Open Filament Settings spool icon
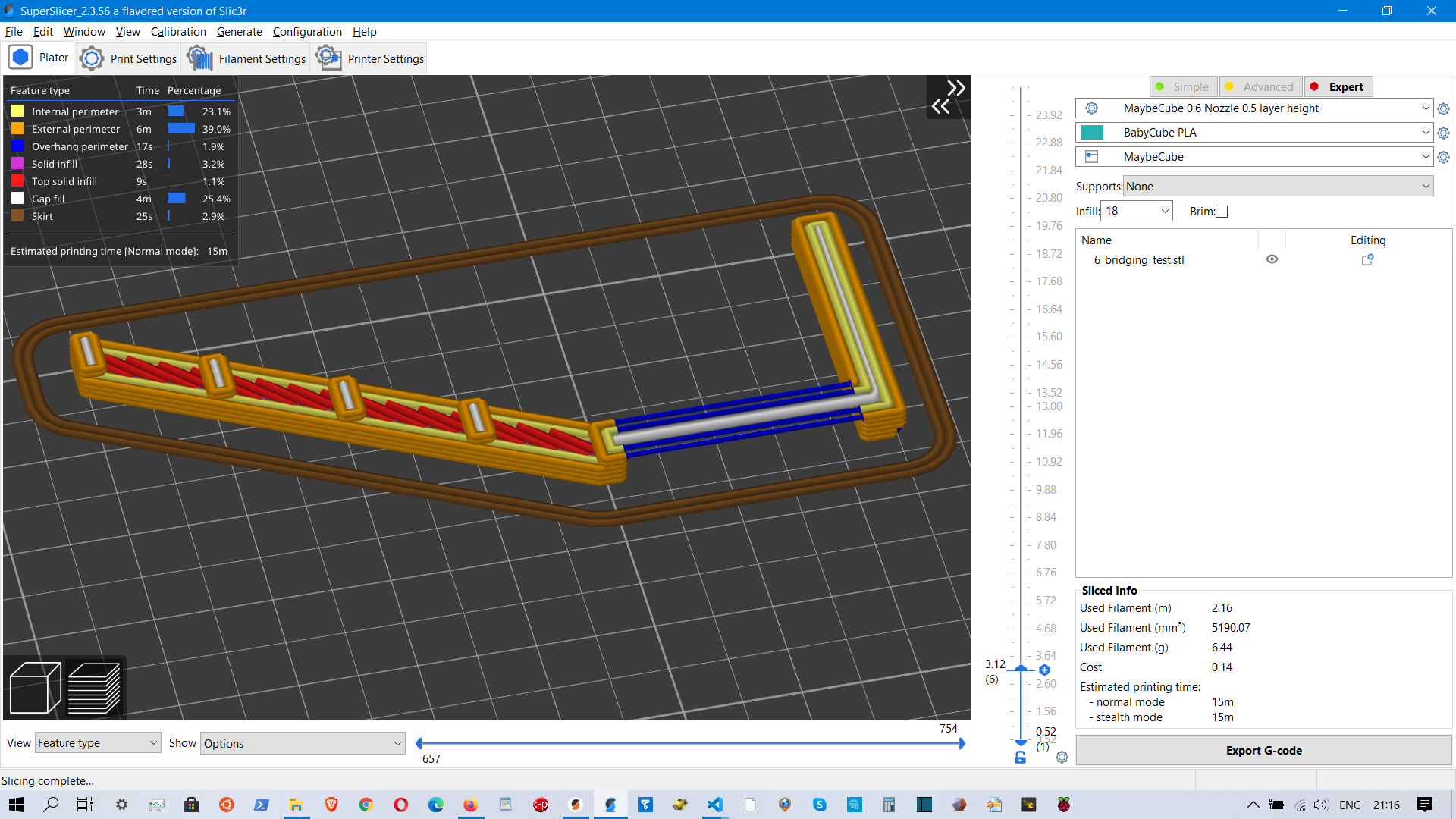This screenshot has height=819, width=1456. click(200, 58)
